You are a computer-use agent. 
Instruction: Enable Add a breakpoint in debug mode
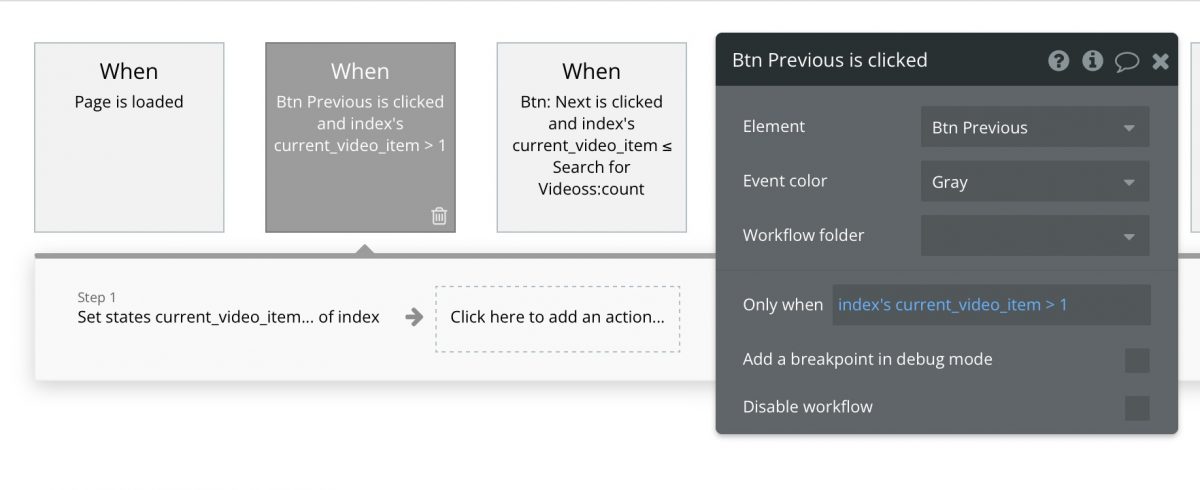pyautogui.click(x=1137, y=360)
